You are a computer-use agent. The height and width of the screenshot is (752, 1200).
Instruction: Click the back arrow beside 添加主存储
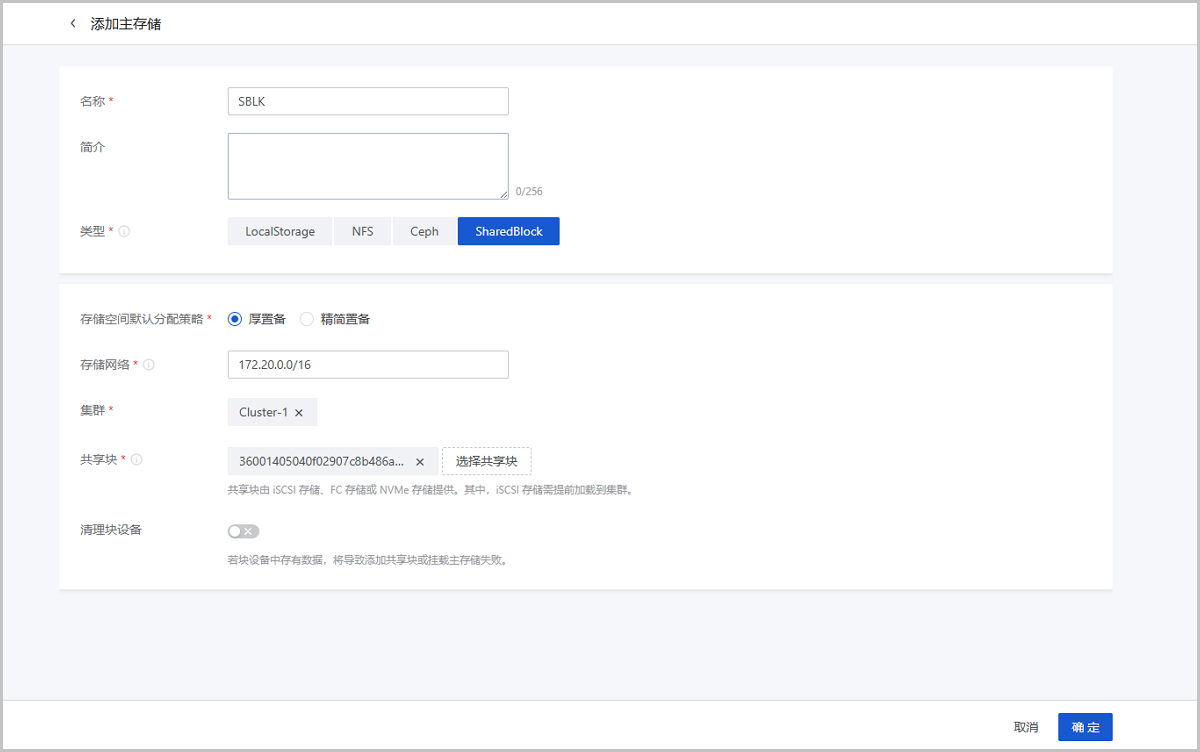(72, 24)
